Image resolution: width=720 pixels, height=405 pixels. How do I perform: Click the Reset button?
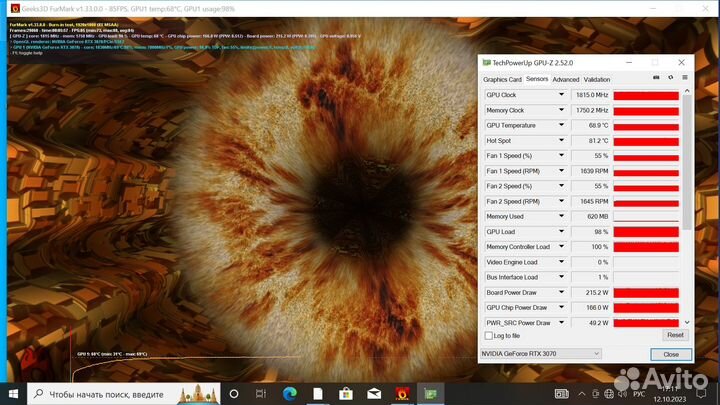pyautogui.click(x=675, y=335)
